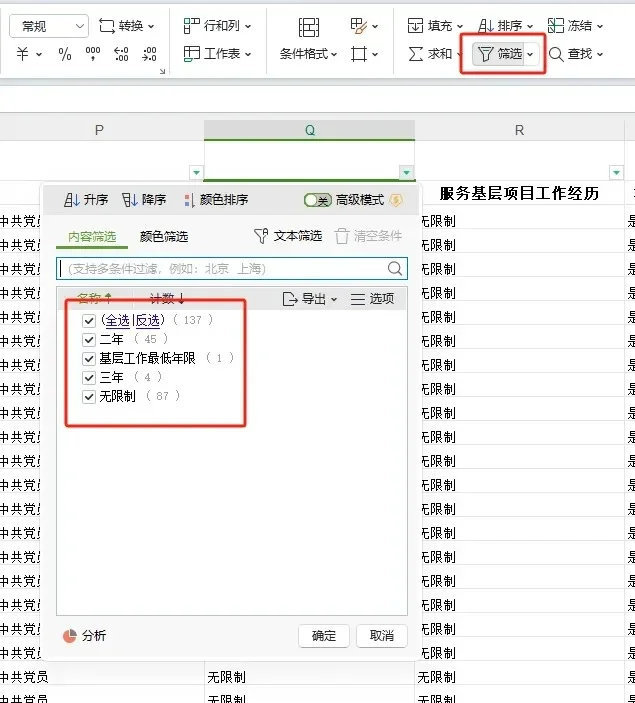635x703 pixels.
Task: Apply thousands separator 000 format
Action: [93, 54]
